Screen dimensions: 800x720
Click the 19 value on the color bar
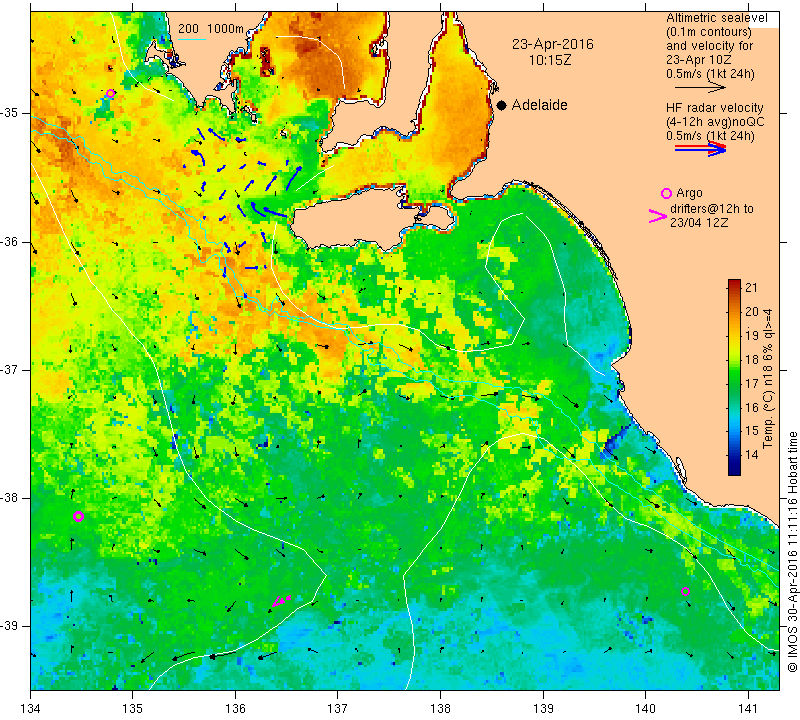click(752, 336)
